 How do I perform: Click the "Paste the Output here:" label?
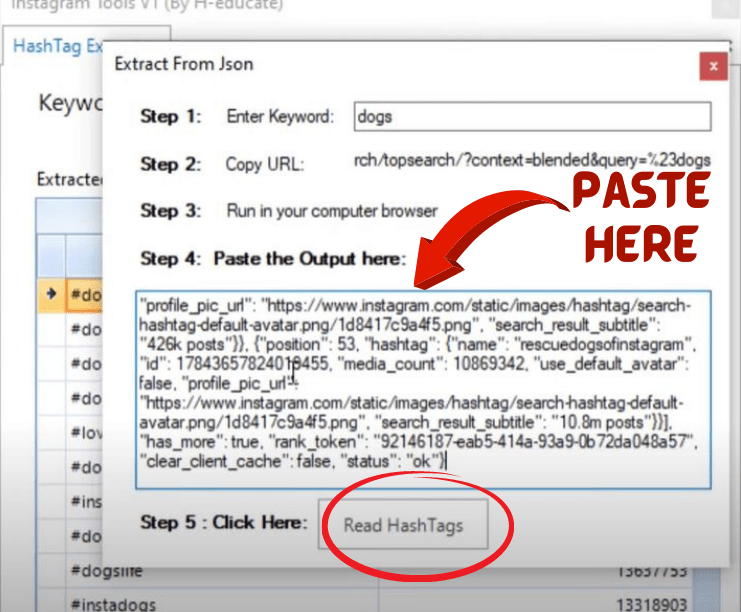(310, 259)
